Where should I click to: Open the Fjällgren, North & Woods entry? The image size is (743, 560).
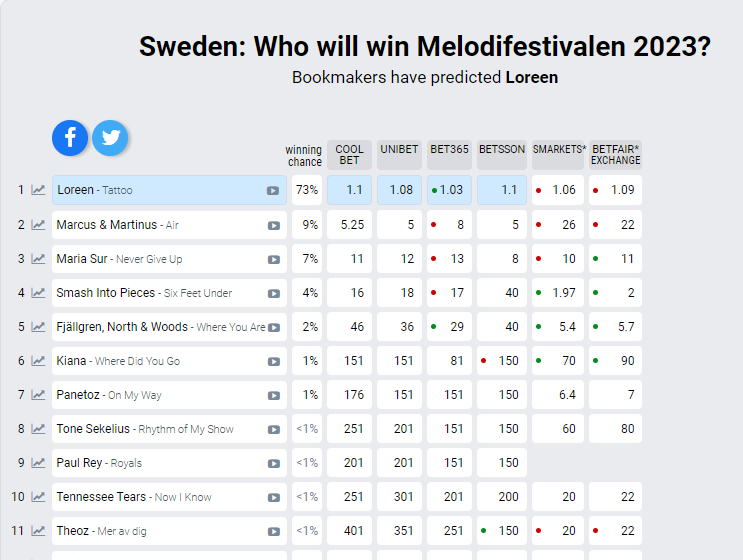point(160,327)
